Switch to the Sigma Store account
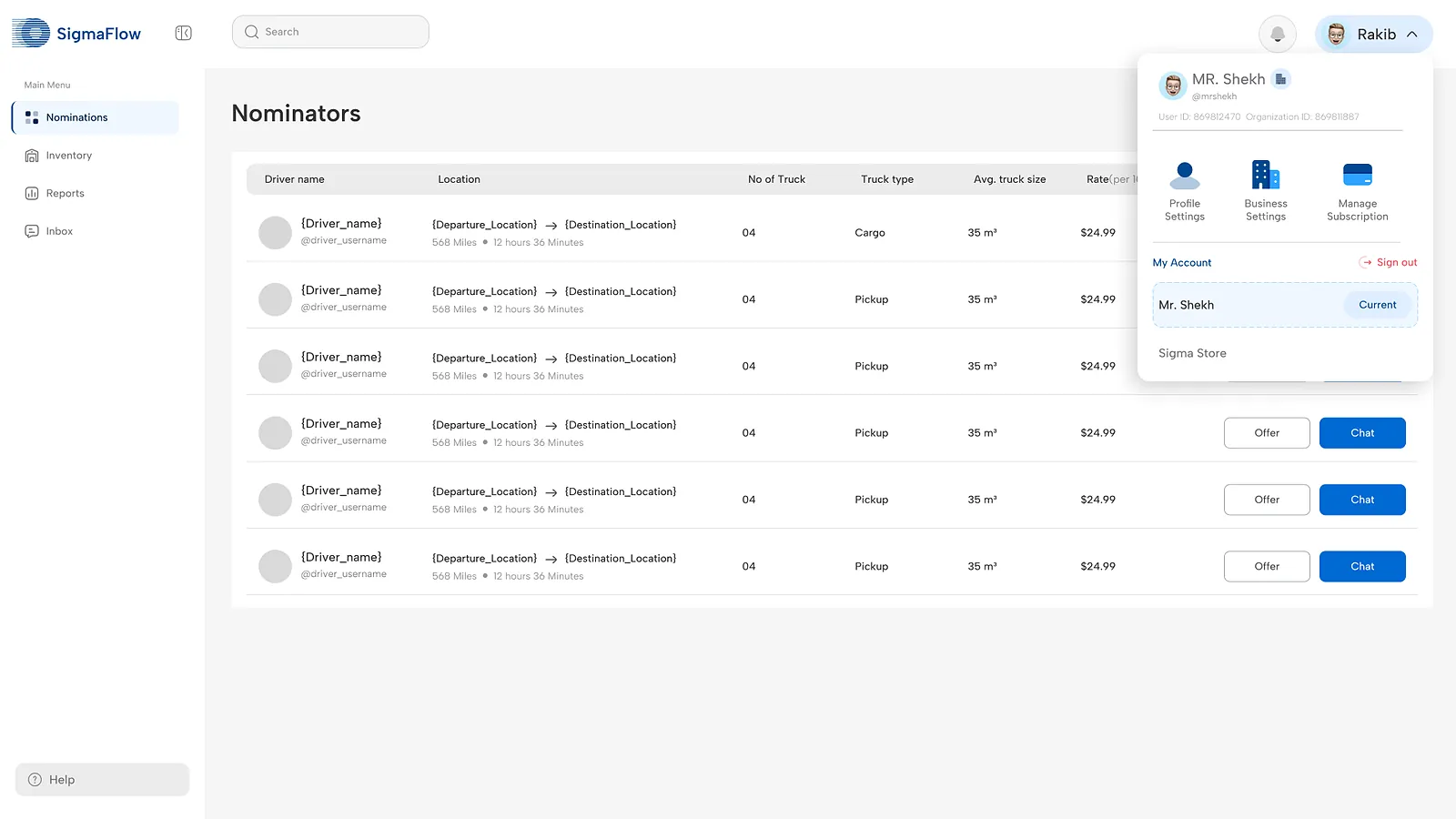The height and width of the screenshot is (819, 1456). pos(1192,353)
